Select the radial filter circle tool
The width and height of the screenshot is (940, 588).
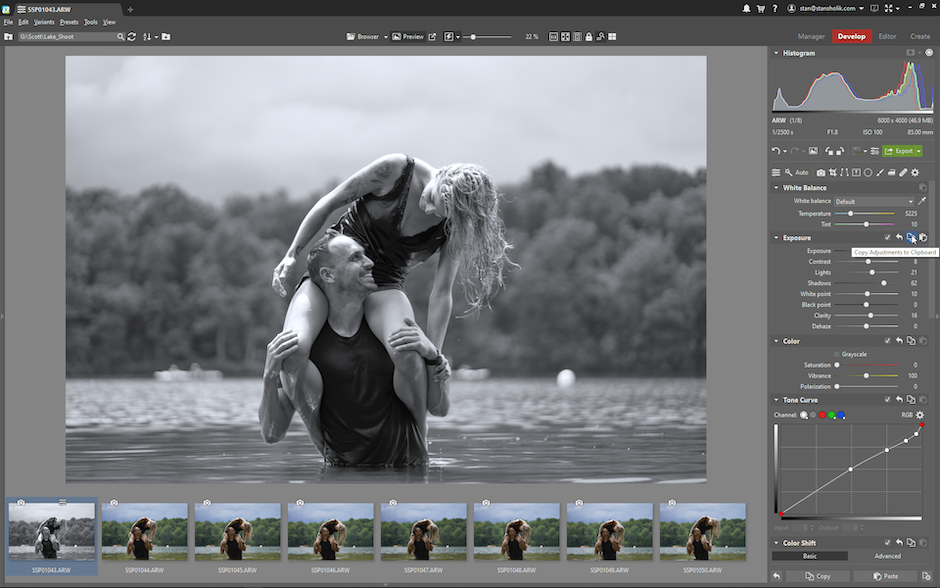pos(867,173)
